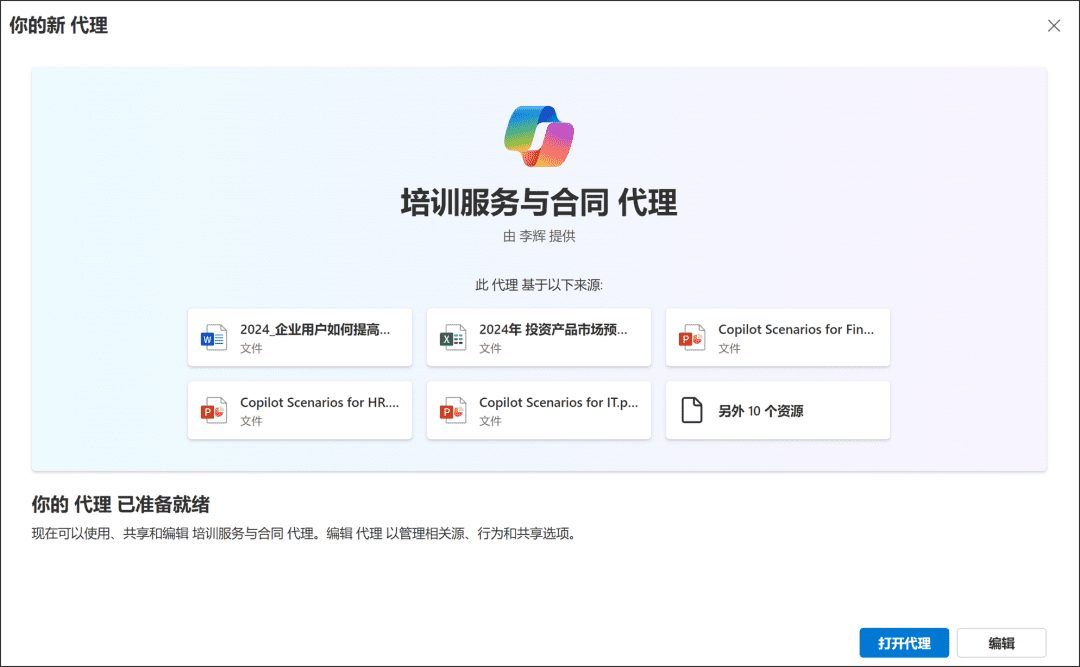Viewport: 1080px width, 667px height.
Task: Click the Copilot logo icon
Action: pyautogui.click(x=539, y=136)
